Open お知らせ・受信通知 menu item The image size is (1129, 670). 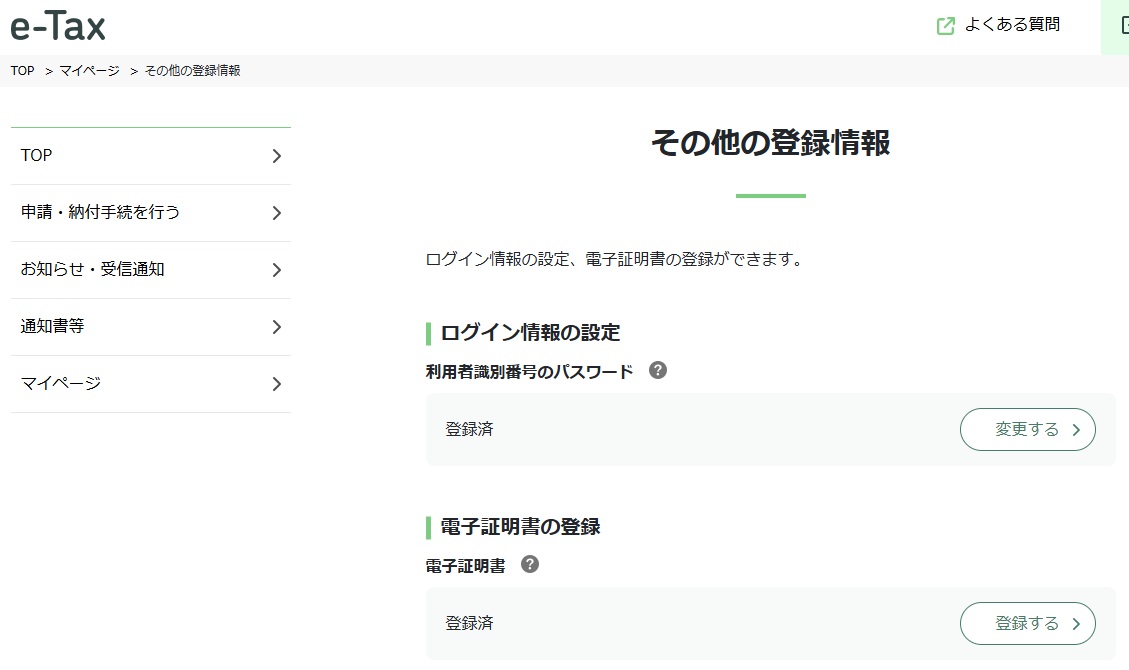coord(150,270)
